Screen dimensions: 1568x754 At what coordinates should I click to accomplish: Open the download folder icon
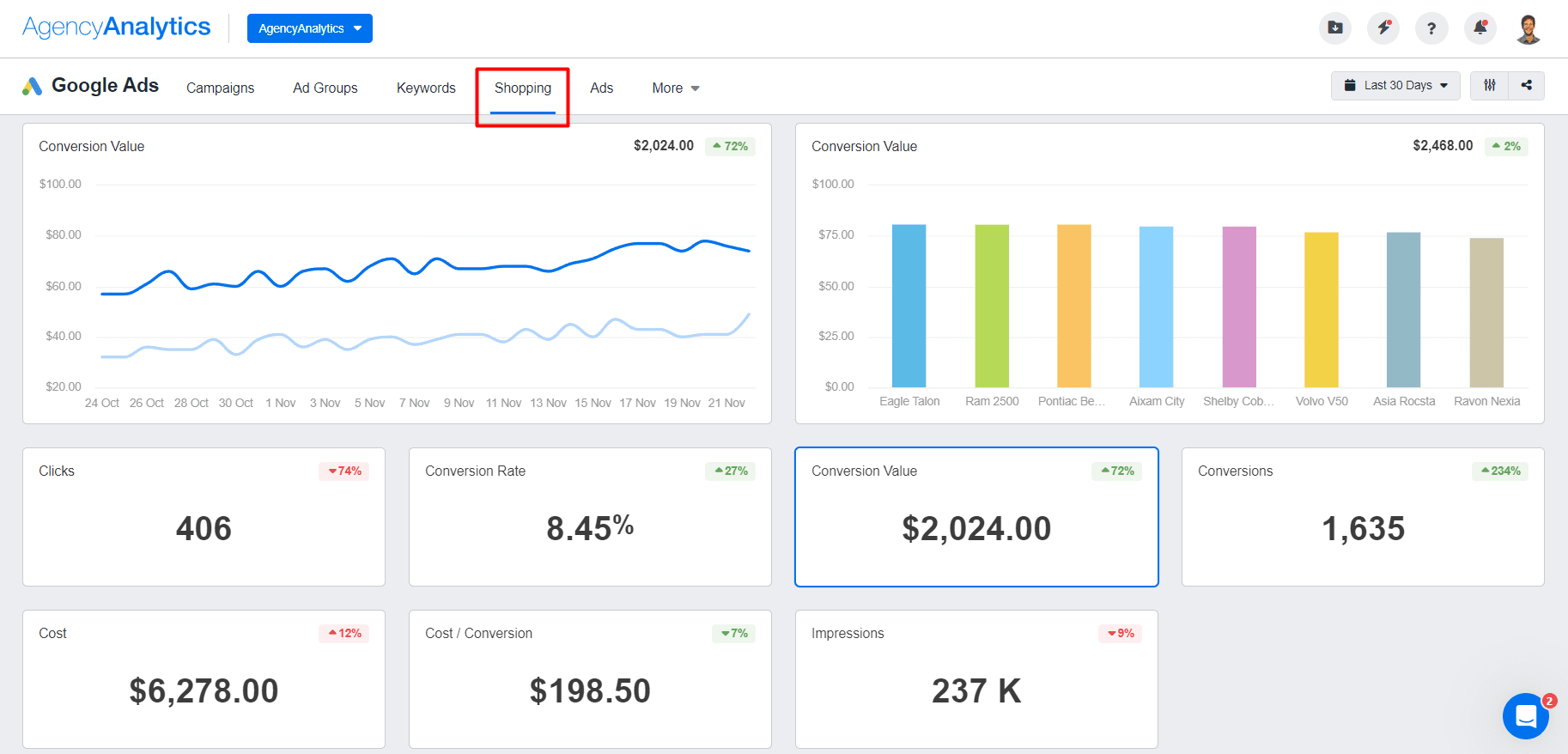pyautogui.click(x=1334, y=28)
